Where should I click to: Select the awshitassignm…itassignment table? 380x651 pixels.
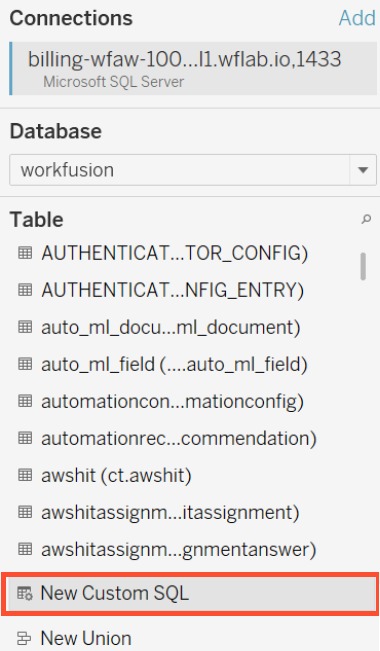click(170, 512)
